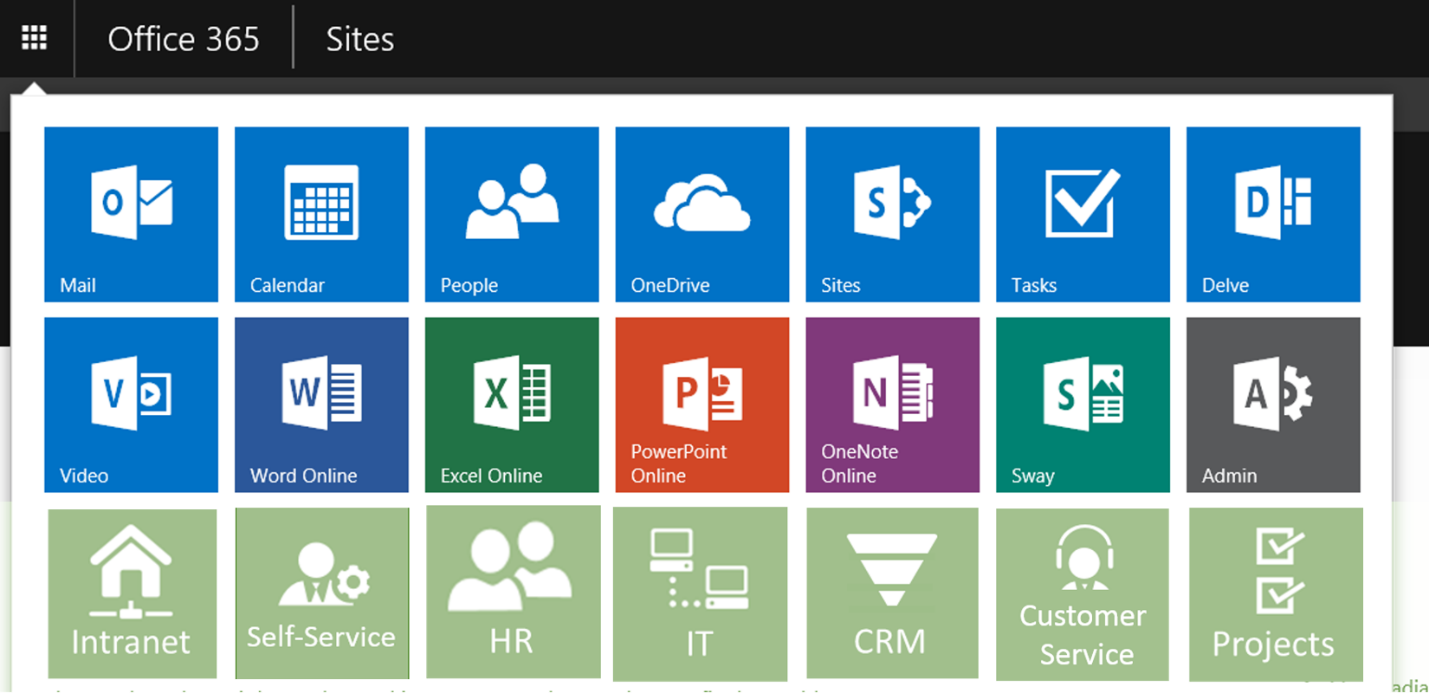1429x693 pixels.
Task: Select the Self-Service tile
Action: coord(322,594)
